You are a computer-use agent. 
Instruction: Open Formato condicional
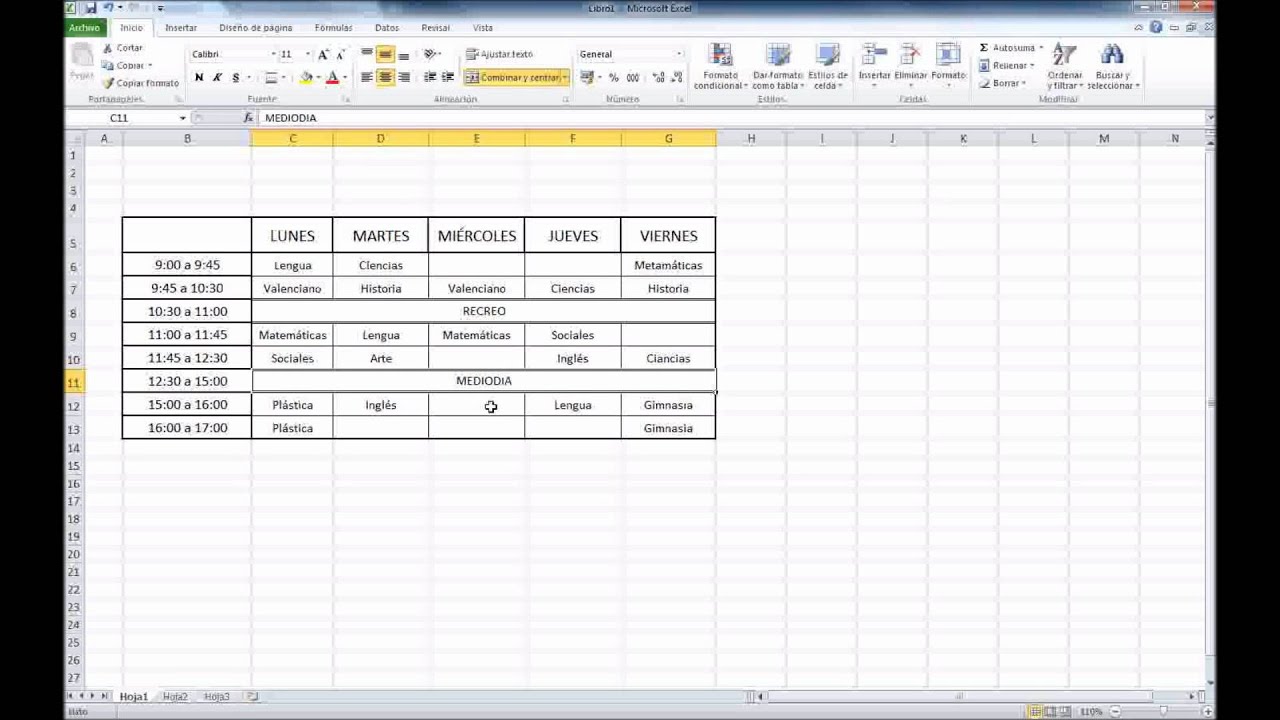coord(720,66)
